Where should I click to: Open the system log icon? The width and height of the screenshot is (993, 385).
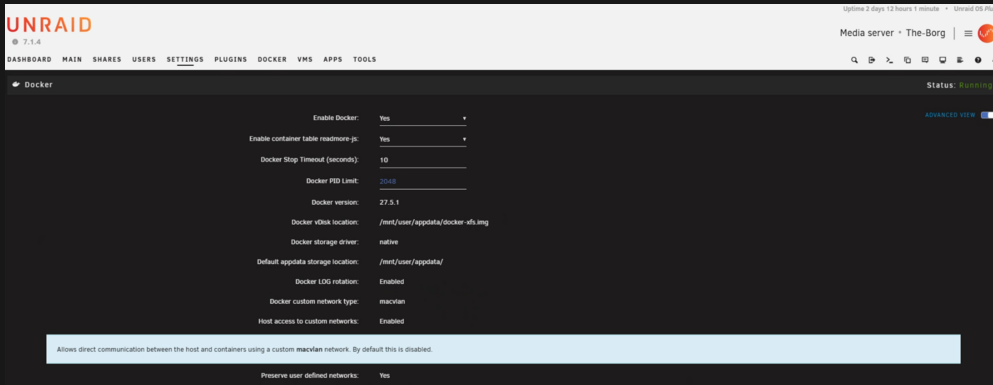click(960, 60)
